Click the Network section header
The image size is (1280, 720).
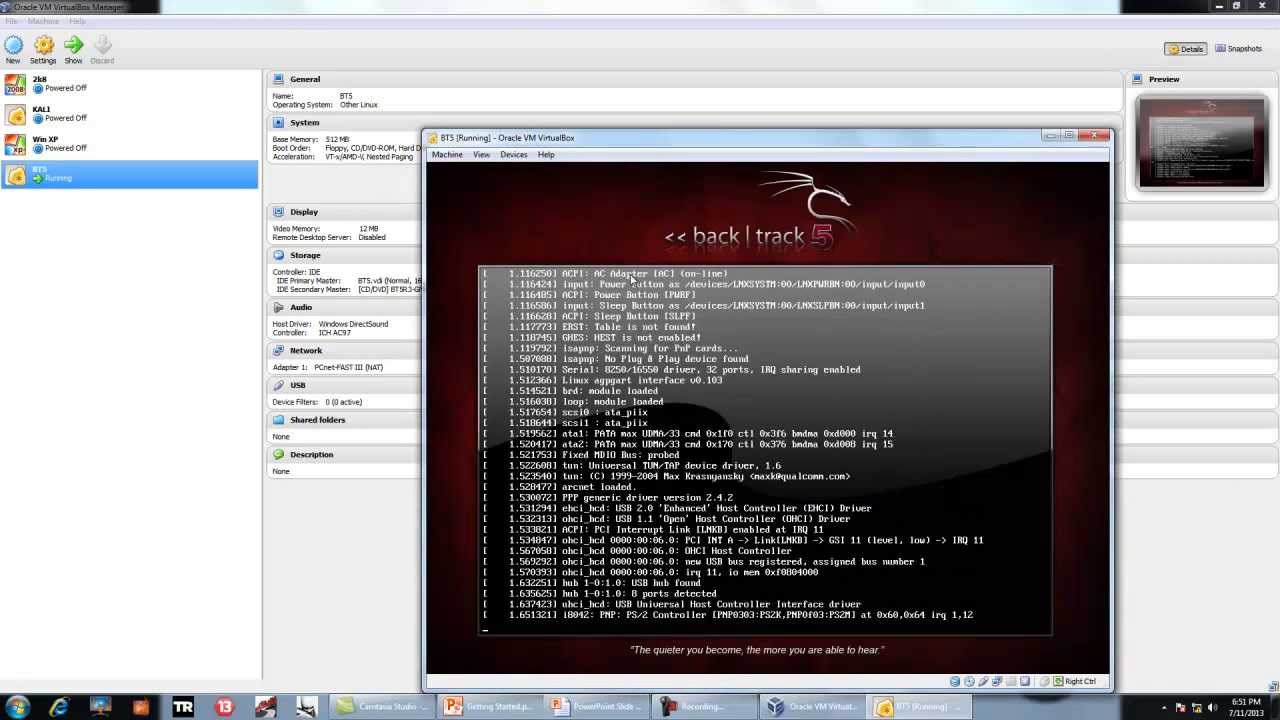pyautogui.click(x=306, y=350)
